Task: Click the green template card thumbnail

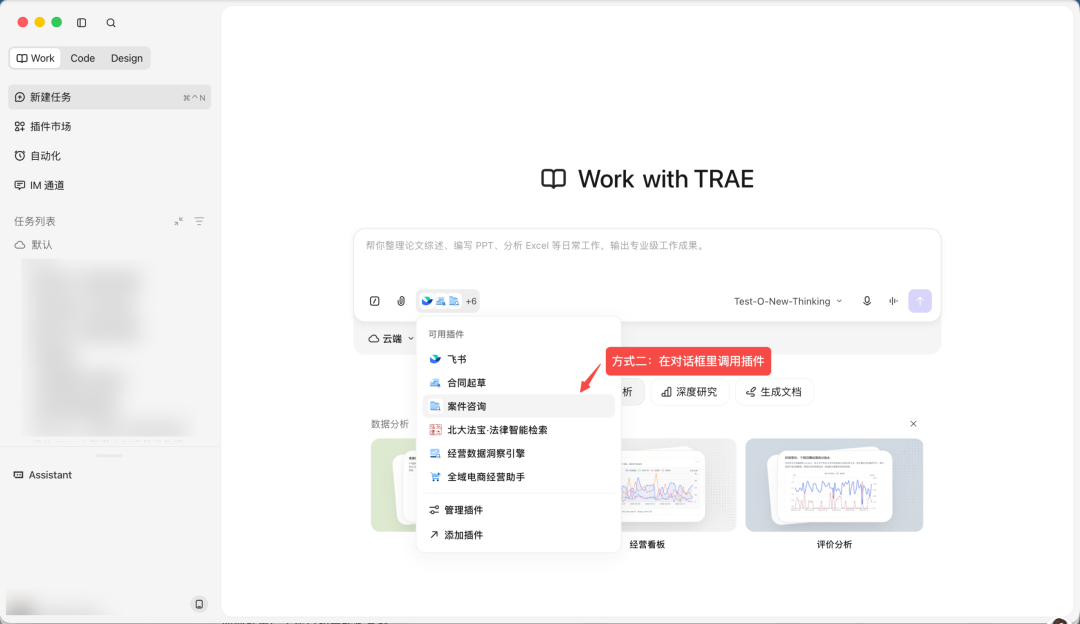Action: [x=393, y=485]
